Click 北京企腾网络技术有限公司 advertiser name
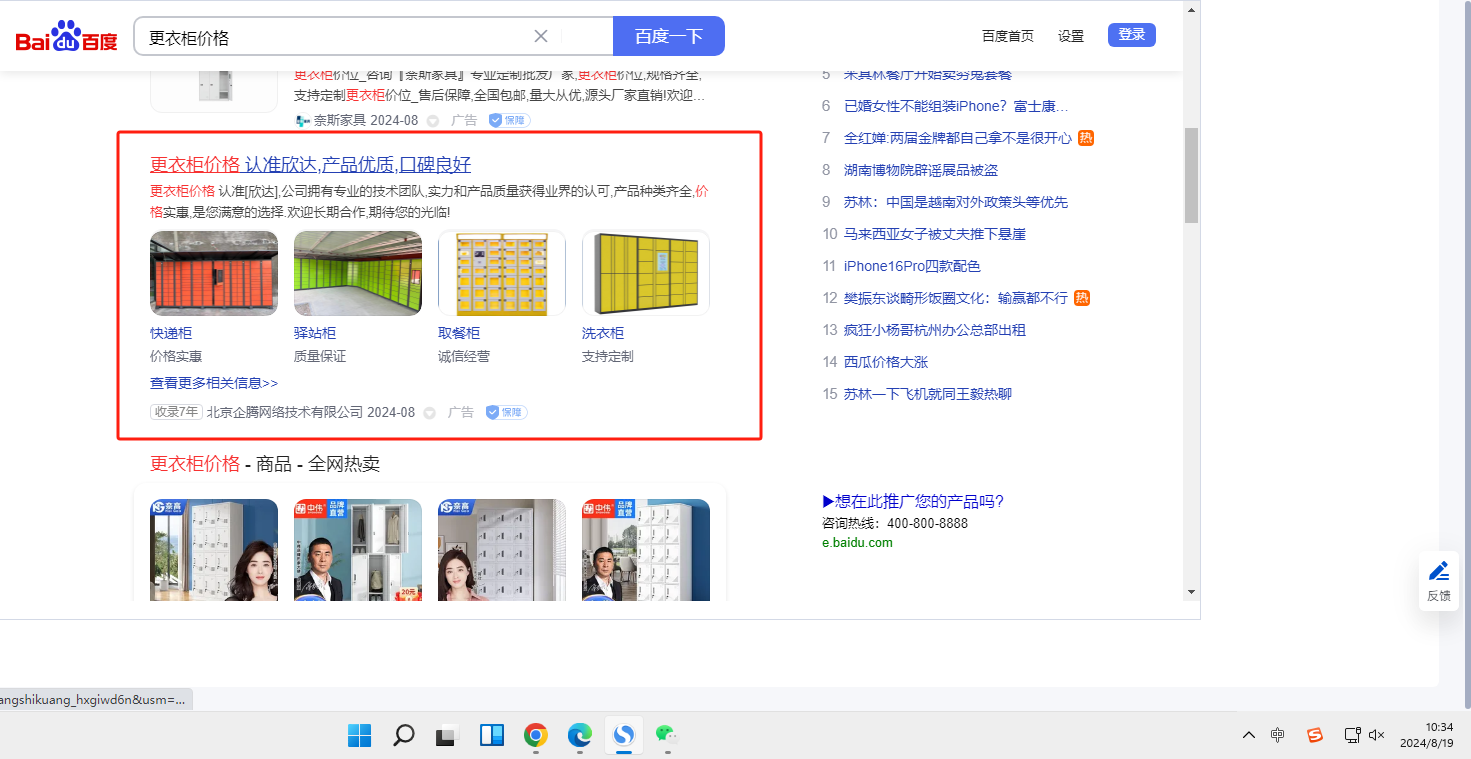Image resolution: width=1471 pixels, height=759 pixels. click(285, 412)
